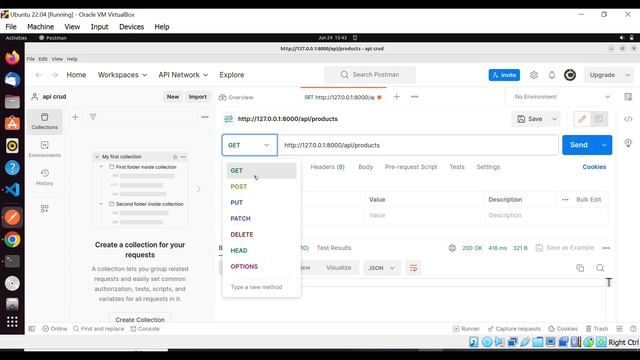Open the JSON format dropdown
Viewport: 640px width, 360px height.
(x=382, y=268)
